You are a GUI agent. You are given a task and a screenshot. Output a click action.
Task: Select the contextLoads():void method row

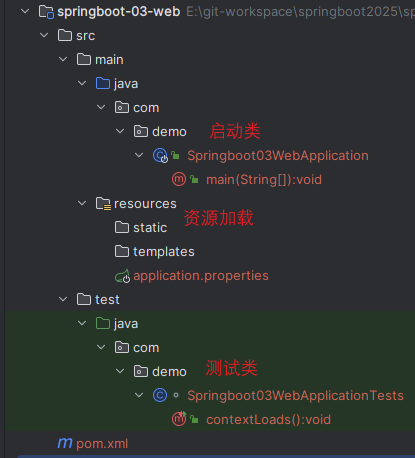[269, 420]
